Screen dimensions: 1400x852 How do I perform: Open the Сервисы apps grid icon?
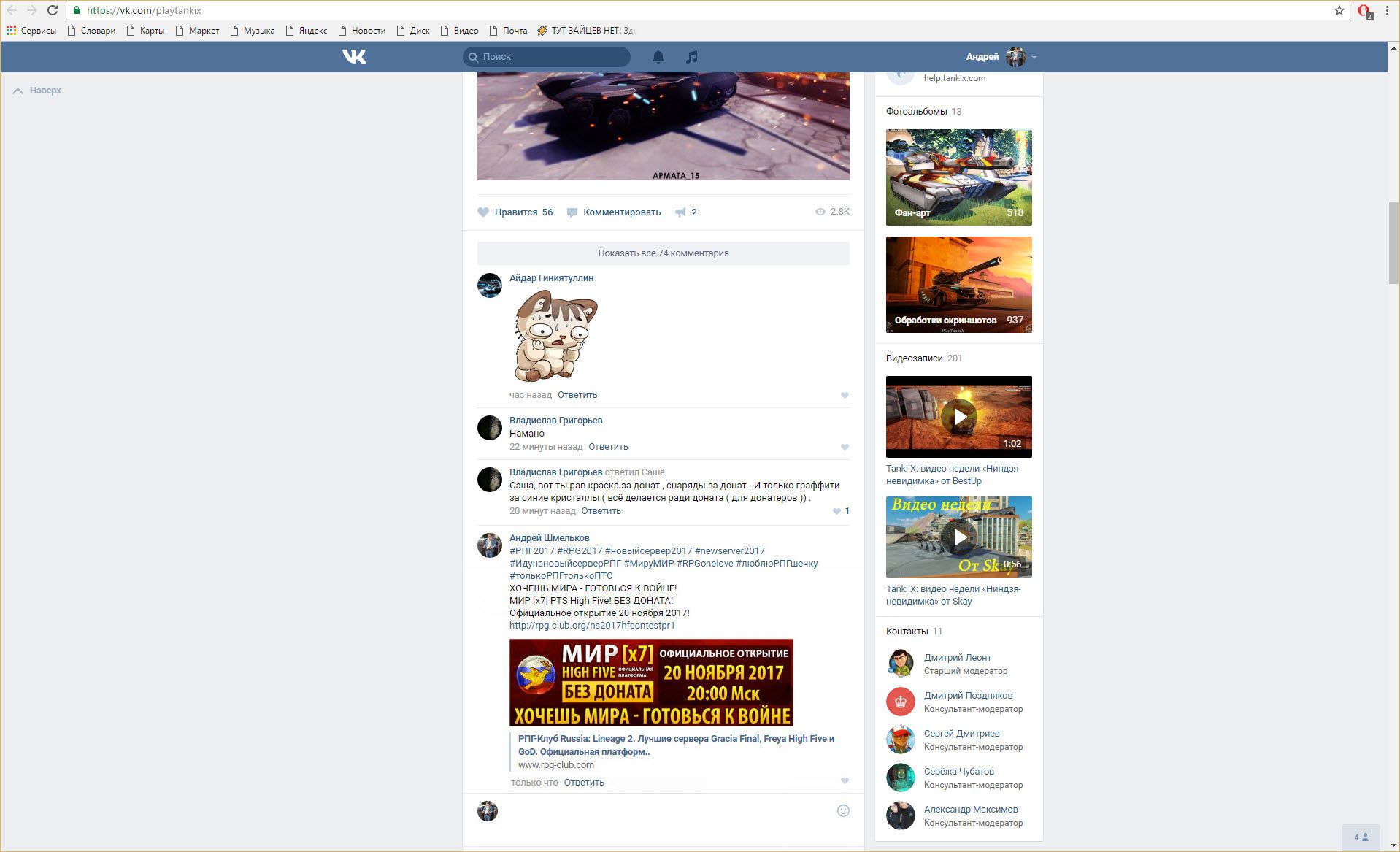tap(11, 30)
